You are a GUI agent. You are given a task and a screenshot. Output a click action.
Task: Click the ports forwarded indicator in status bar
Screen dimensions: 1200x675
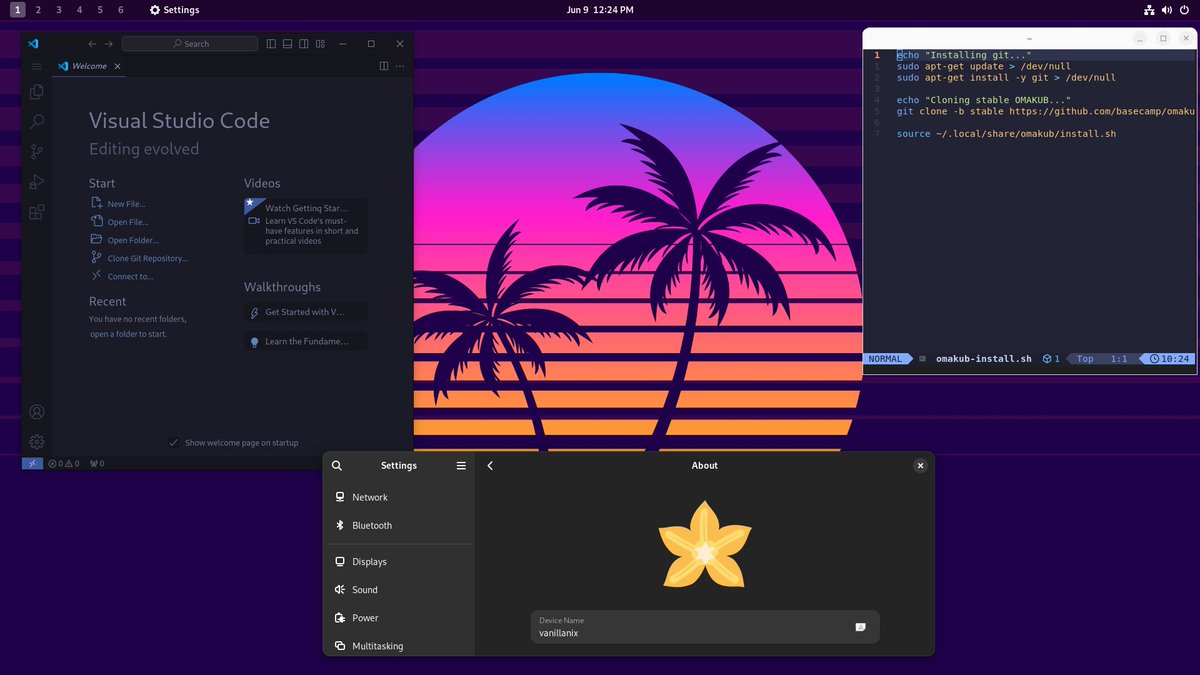coord(97,463)
